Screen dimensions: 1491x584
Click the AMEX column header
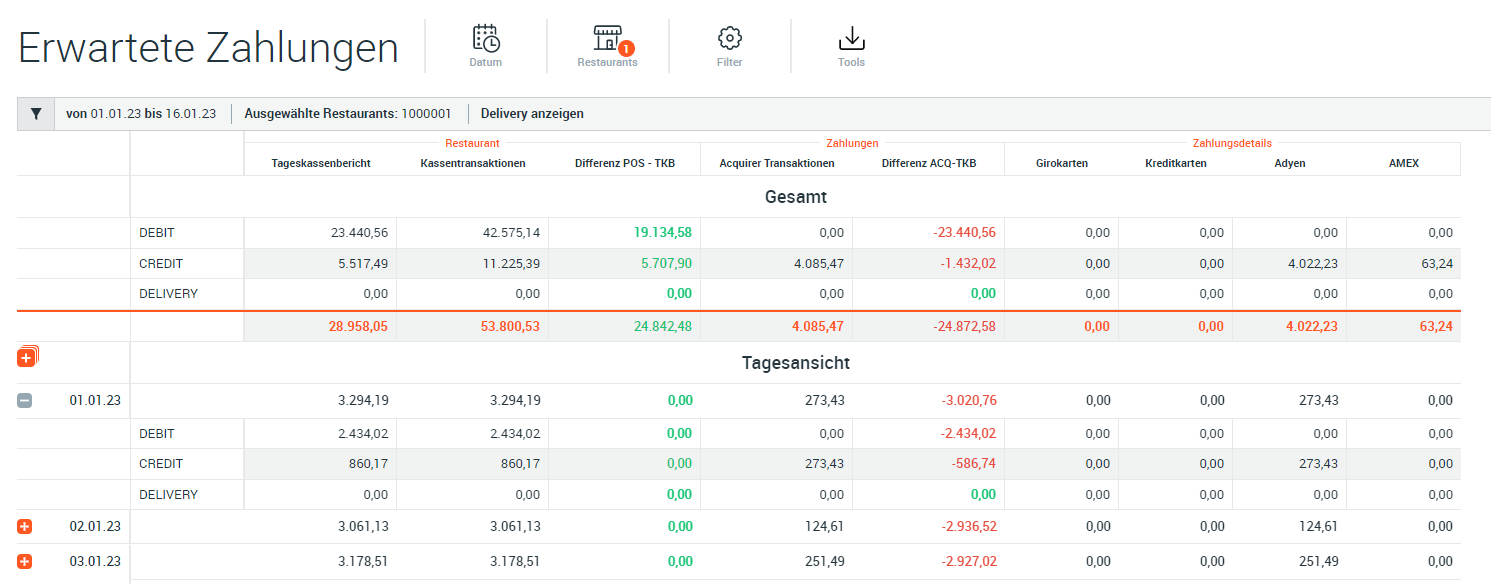1404,163
